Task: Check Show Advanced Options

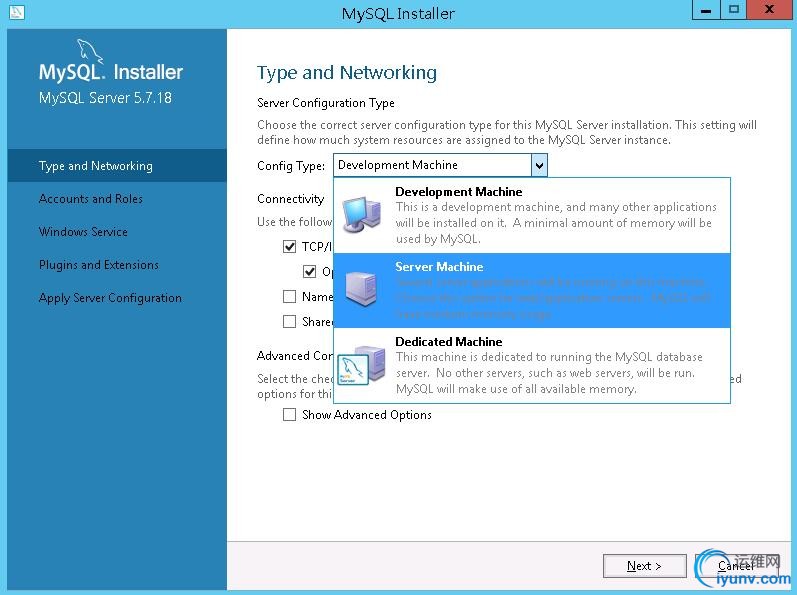Action: coord(289,415)
